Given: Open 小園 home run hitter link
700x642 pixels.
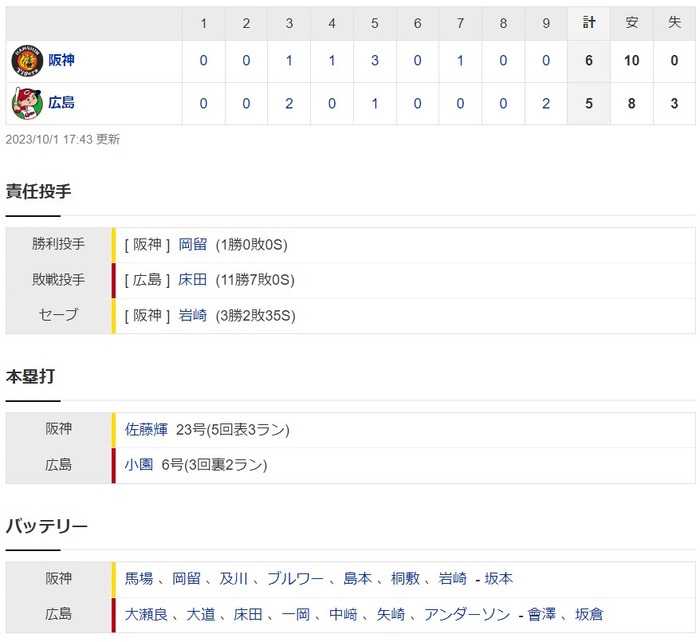Looking at the screenshot, I should pyautogui.click(x=139, y=465).
